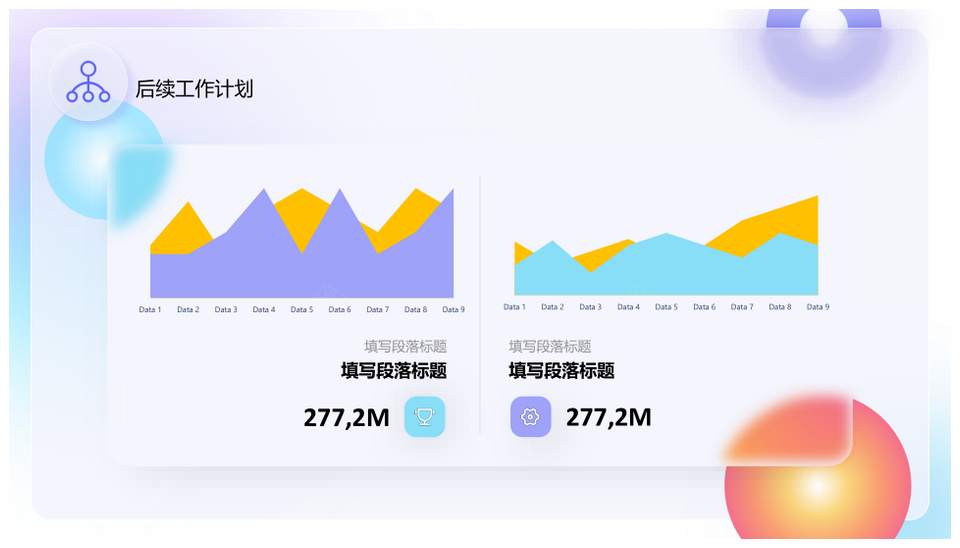Select the right chart's Data 9 axis label
This screenshot has height=548, width=960.
(x=817, y=307)
